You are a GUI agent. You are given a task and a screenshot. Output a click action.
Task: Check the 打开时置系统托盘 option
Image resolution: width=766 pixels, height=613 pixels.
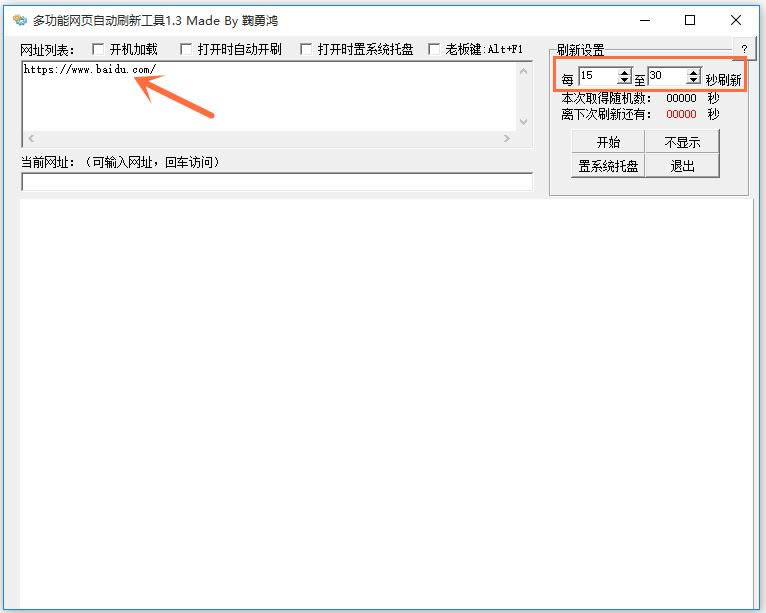306,49
